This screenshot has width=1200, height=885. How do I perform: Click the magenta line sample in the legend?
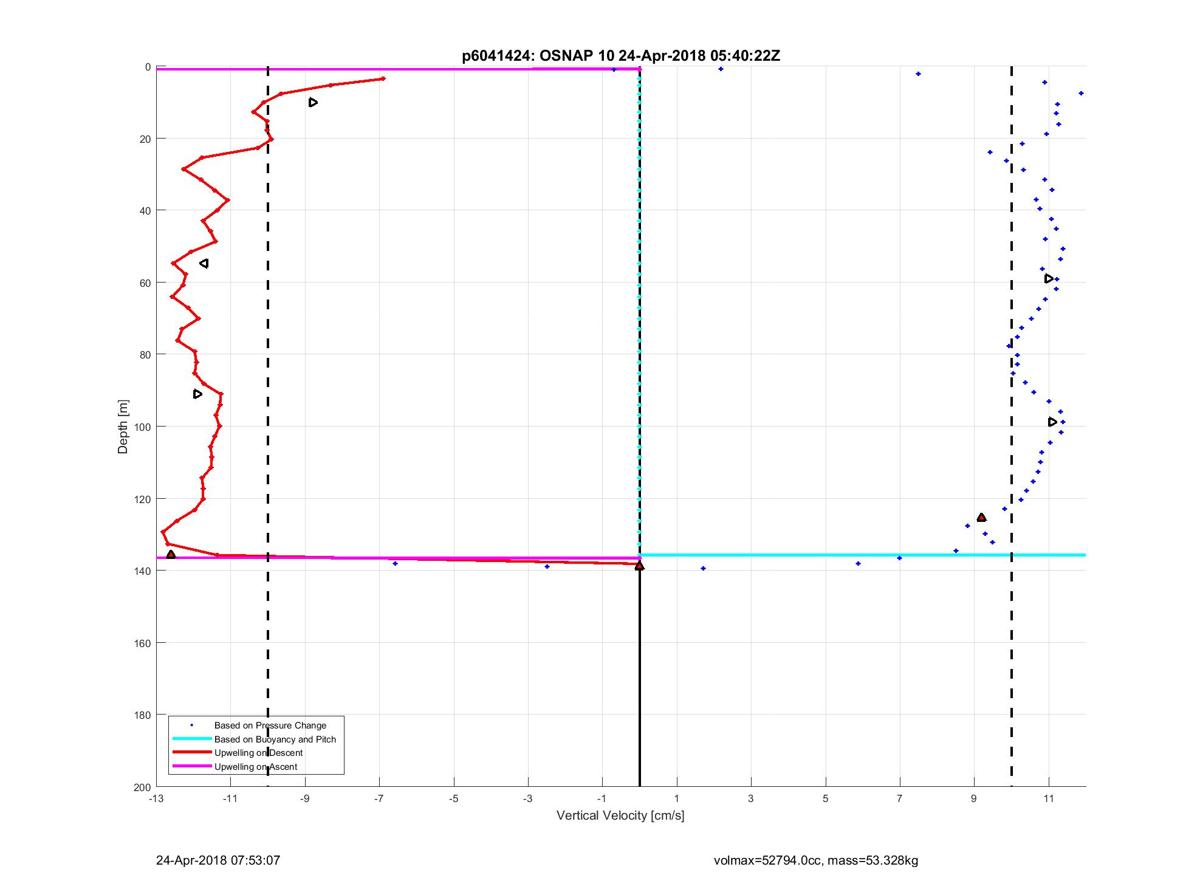point(191,766)
